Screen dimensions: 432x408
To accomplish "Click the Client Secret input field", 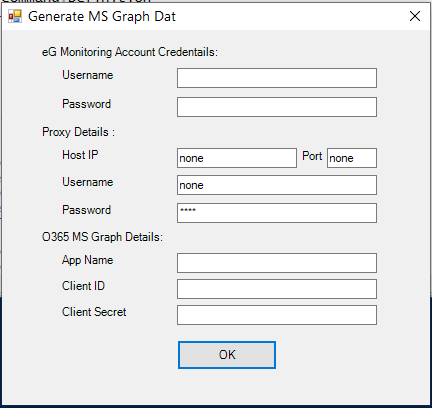I will tap(277, 315).
